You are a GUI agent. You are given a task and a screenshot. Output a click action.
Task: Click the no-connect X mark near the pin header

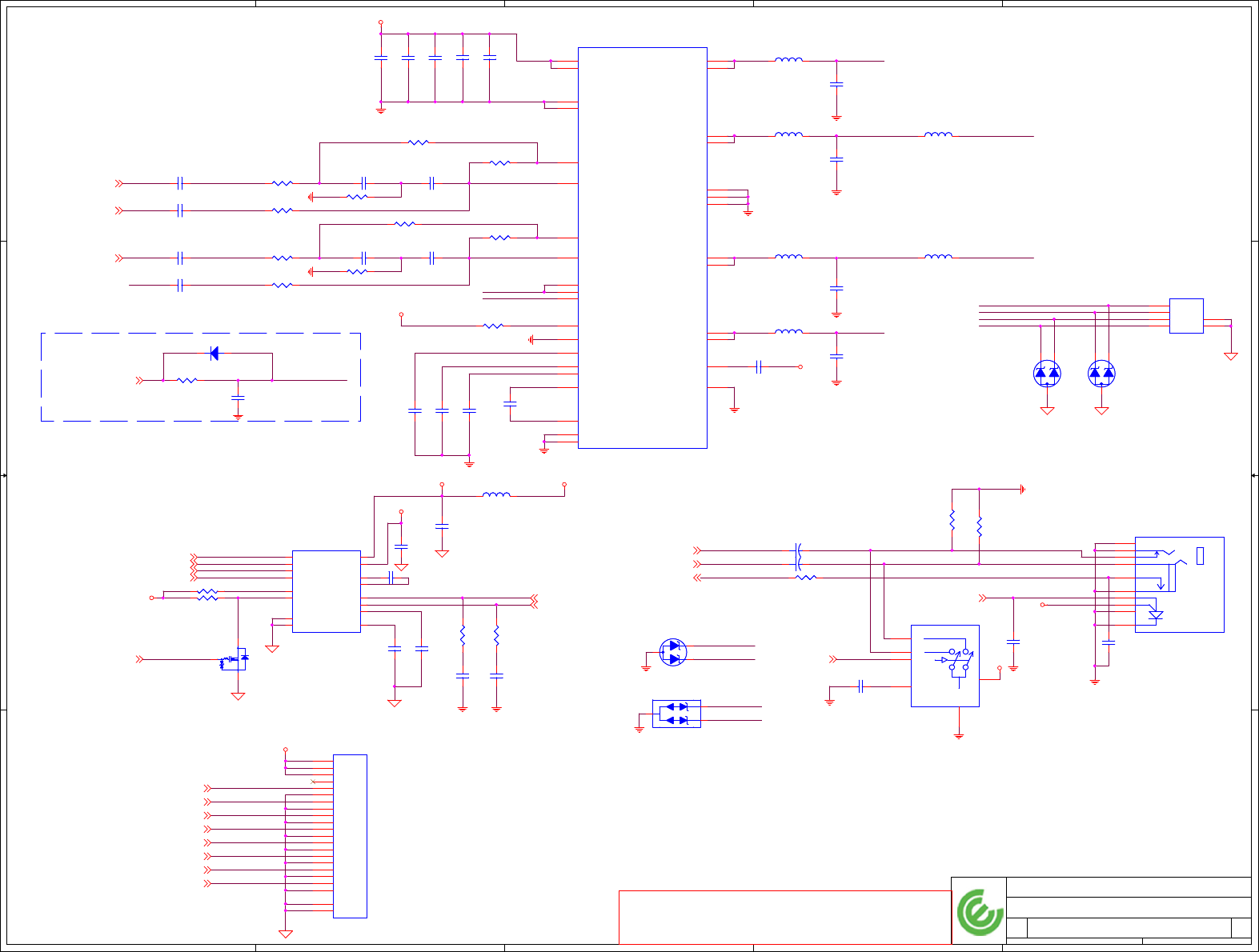click(313, 782)
